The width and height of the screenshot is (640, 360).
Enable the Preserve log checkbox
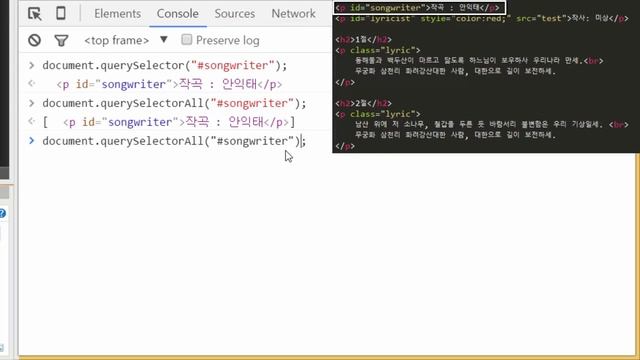pyautogui.click(x=187, y=40)
